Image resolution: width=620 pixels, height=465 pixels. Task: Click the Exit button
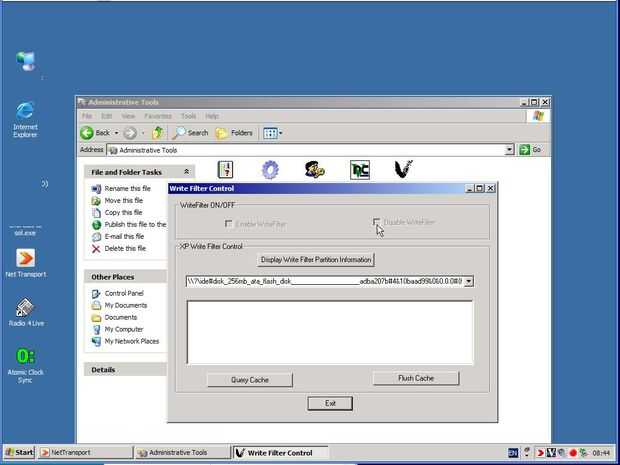tap(330, 403)
